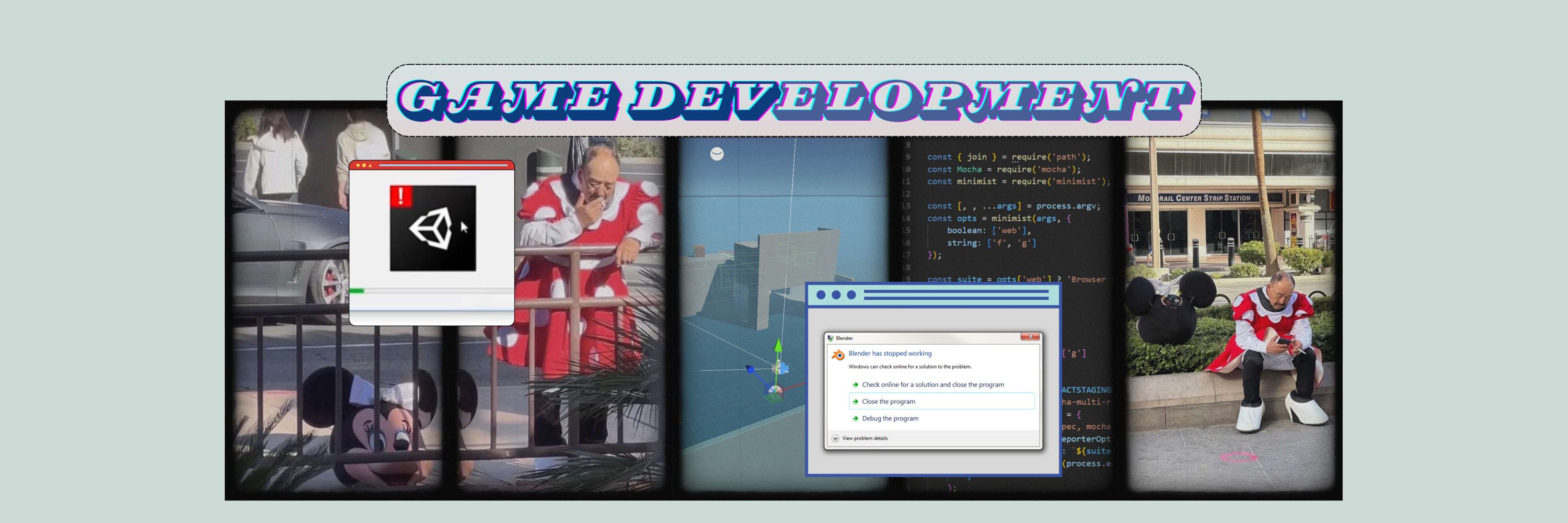Click the green Unity loading progress bar
The image size is (1568, 523).
[356, 291]
